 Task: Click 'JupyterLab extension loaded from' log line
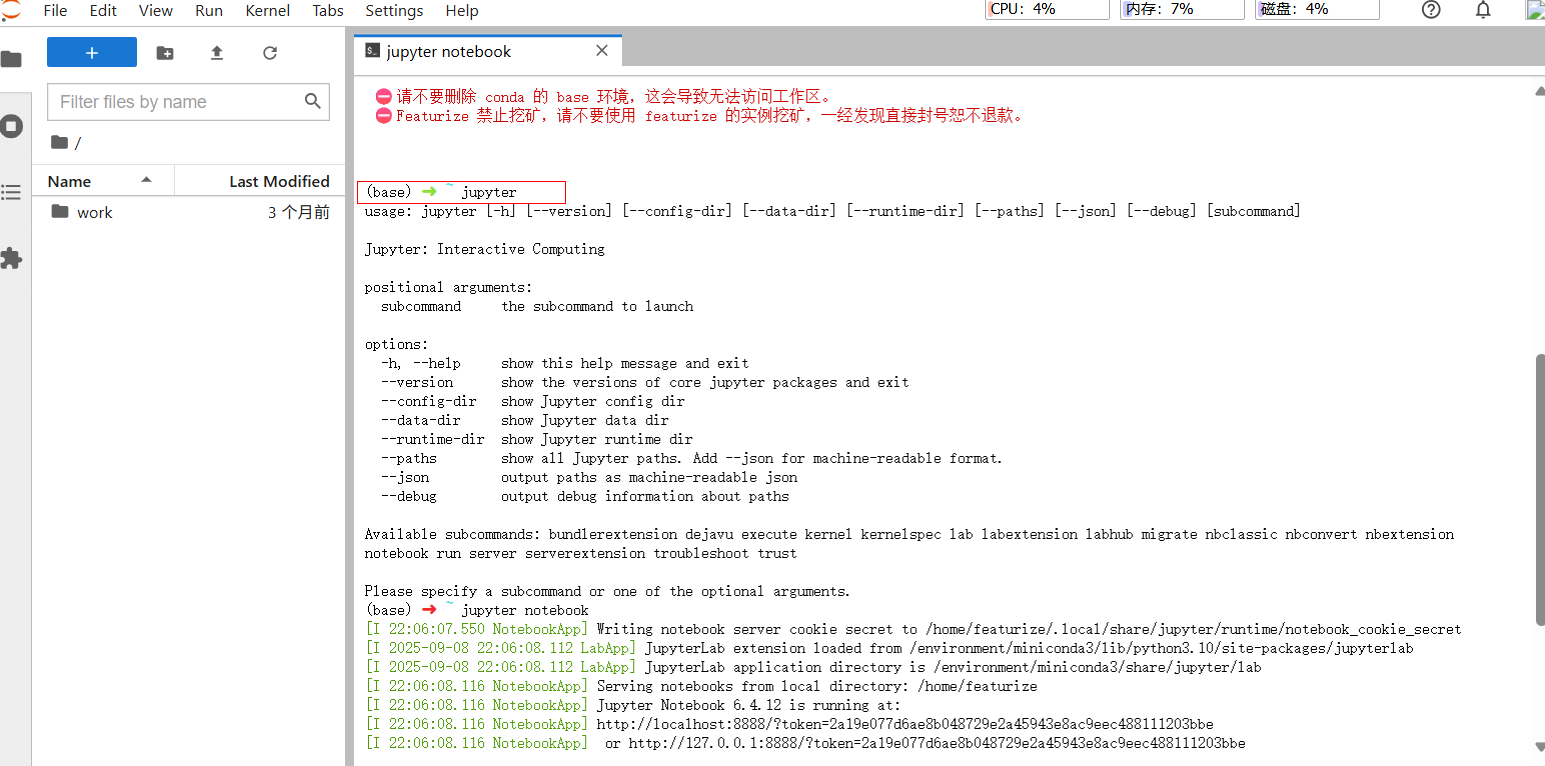point(889,648)
